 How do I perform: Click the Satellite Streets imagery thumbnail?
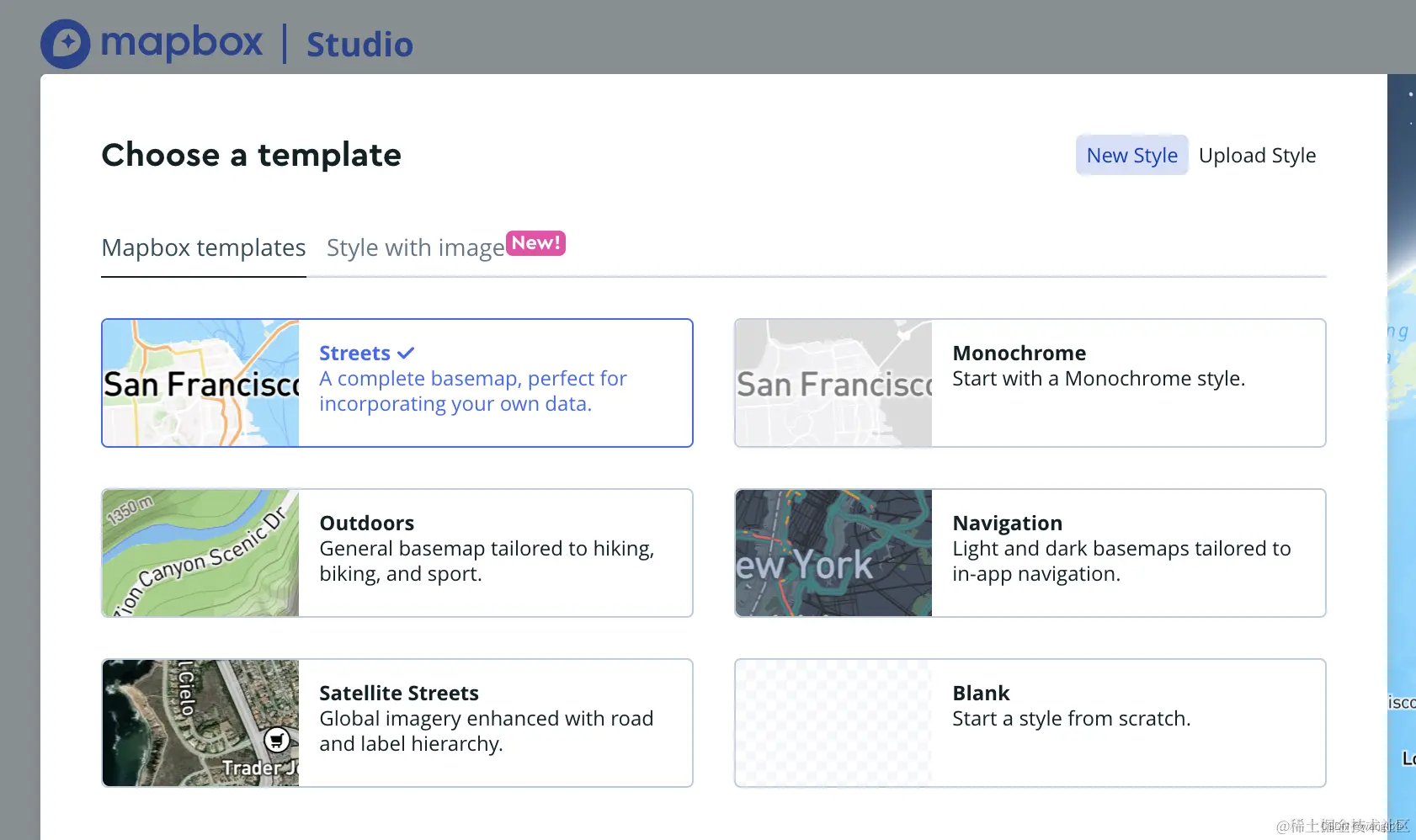[x=201, y=723]
